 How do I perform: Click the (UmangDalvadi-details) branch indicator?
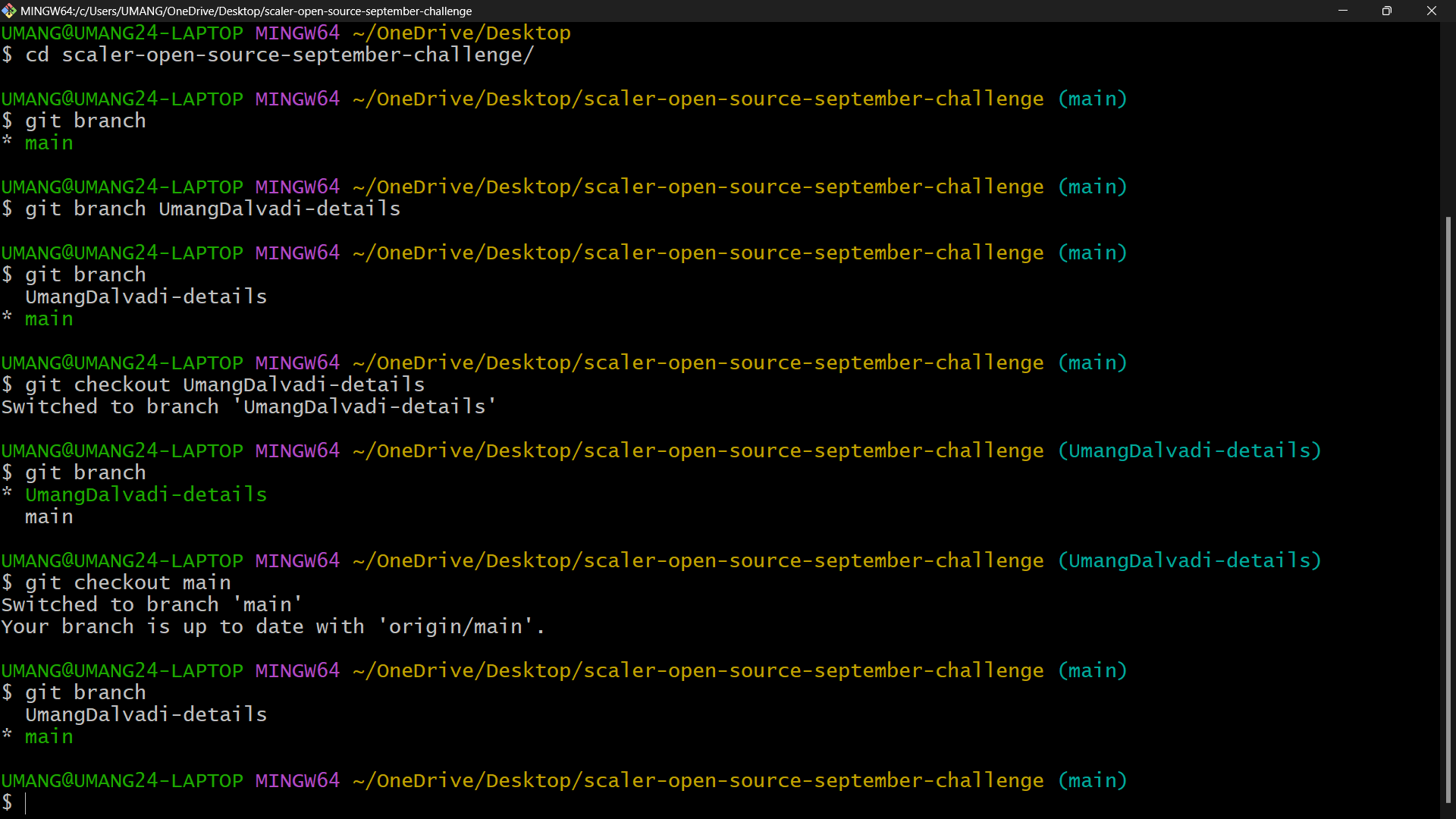tap(1189, 450)
